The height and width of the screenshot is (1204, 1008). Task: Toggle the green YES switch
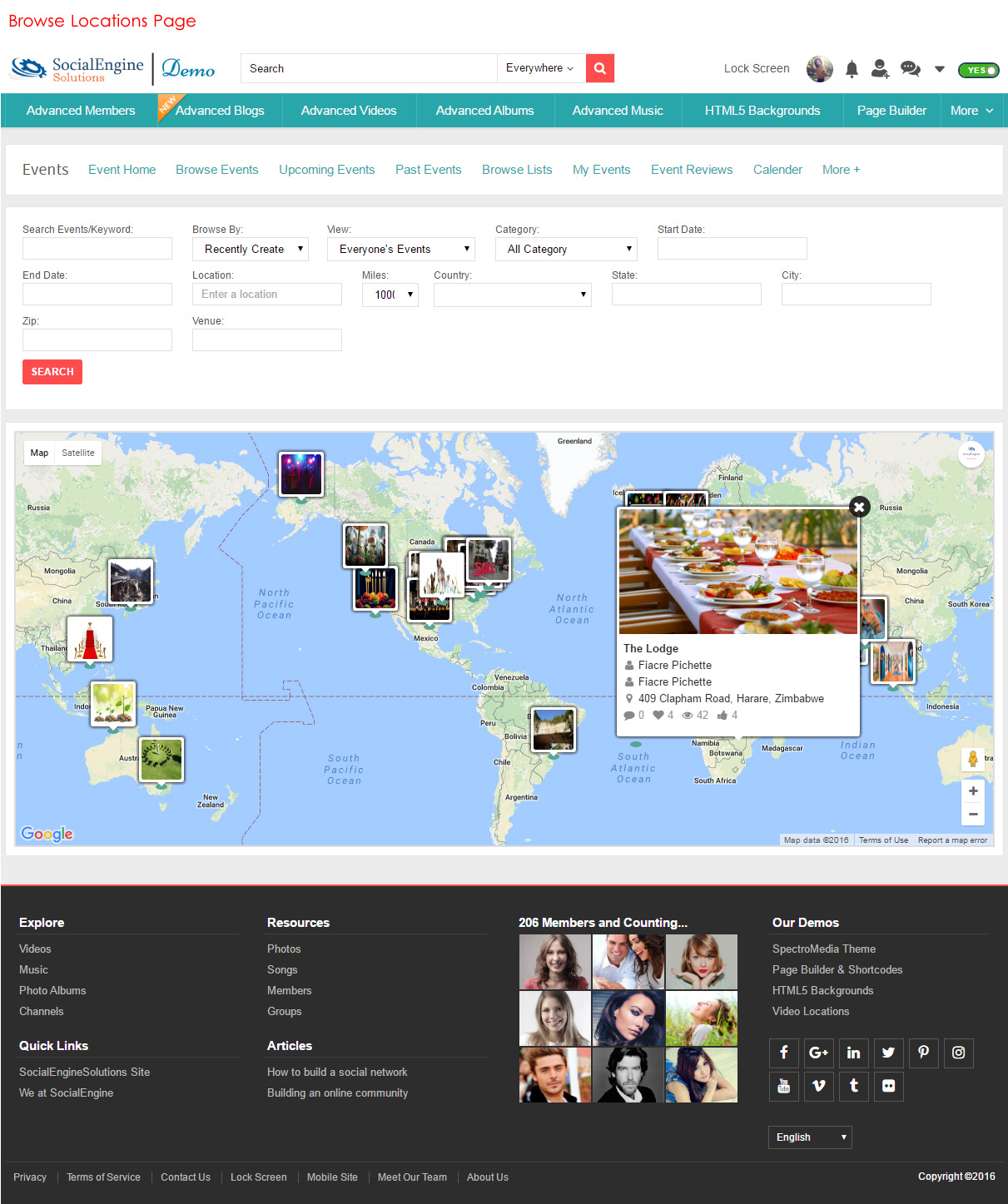pyautogui.click(x=978, y=70)
